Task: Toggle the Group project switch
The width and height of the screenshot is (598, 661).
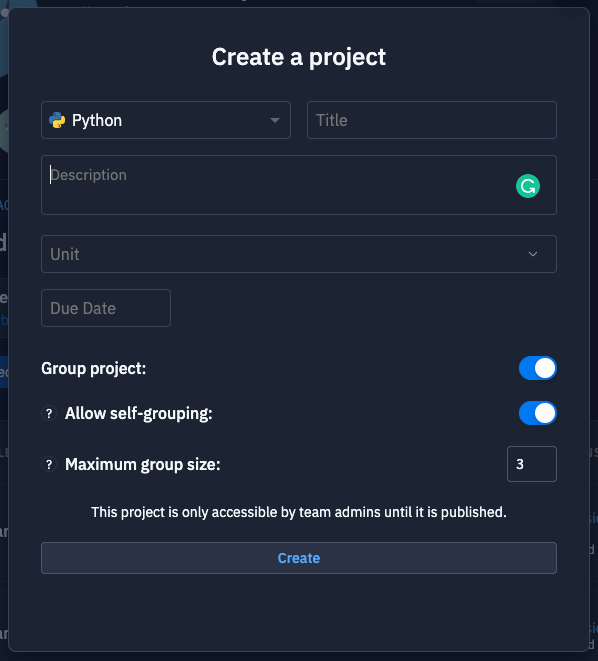Action: [x=537, y=368]
